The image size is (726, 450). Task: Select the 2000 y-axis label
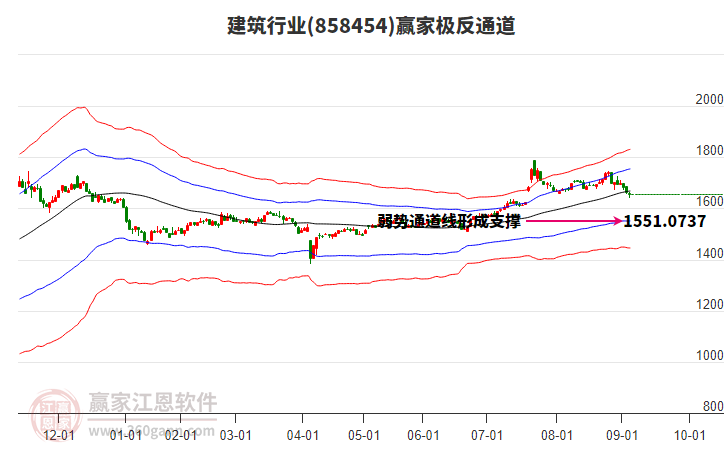click(709, 99)
